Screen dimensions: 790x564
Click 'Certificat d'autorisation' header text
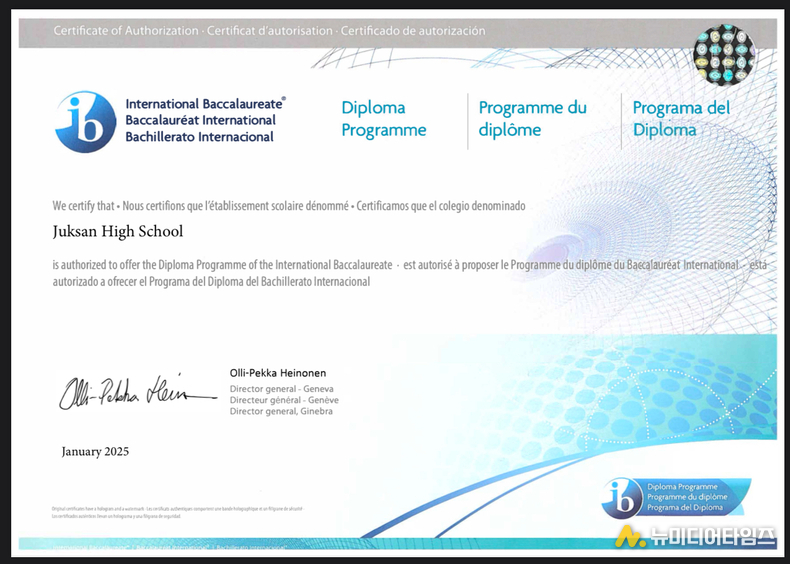(270, 31)
